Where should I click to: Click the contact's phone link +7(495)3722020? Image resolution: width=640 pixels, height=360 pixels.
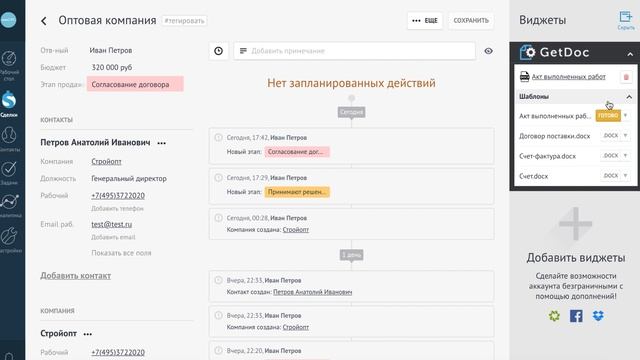(118, 196)
